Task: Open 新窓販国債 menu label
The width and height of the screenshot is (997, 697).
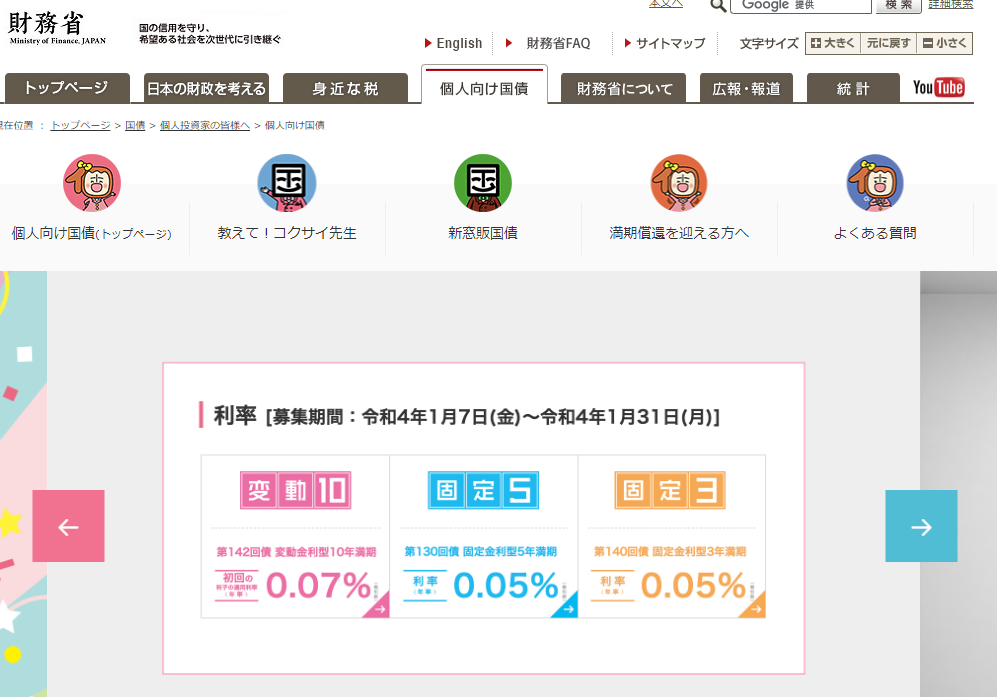Action: tap(483, 233)
